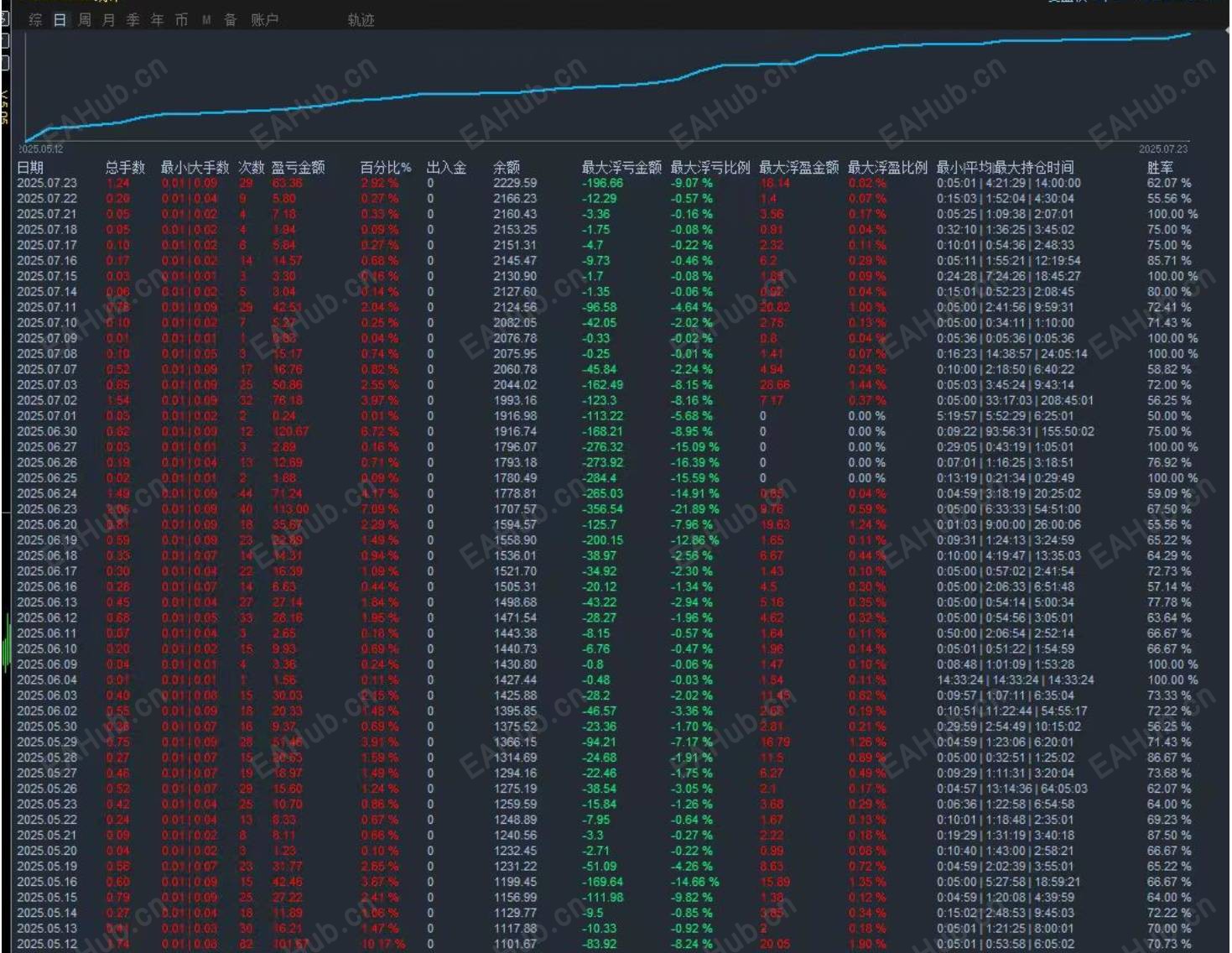The width and height of the screenshot is (1232, 953).
Task: Click the 2025.05.12 chart start date label
Action: pos(40,149)
